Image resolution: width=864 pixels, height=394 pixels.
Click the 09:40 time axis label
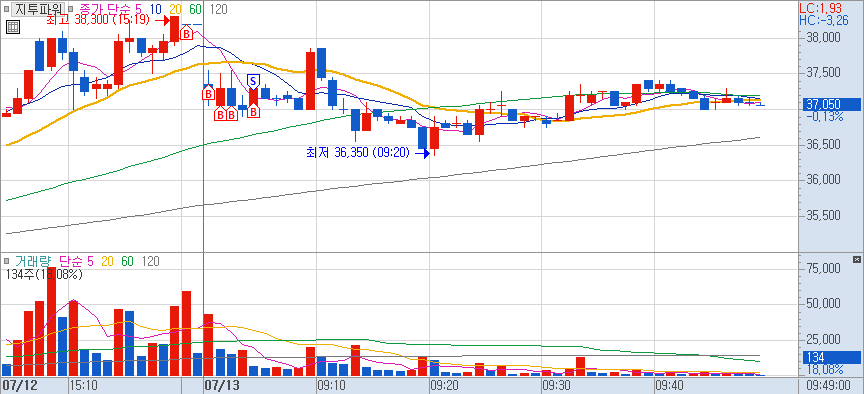668,384
